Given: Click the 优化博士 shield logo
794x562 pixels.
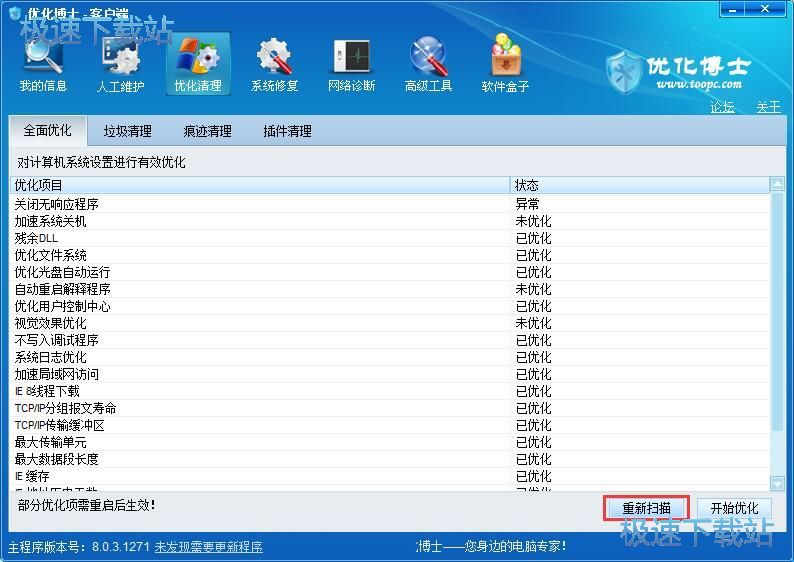Looking at the screenshot, I should (x=624, y=72).
